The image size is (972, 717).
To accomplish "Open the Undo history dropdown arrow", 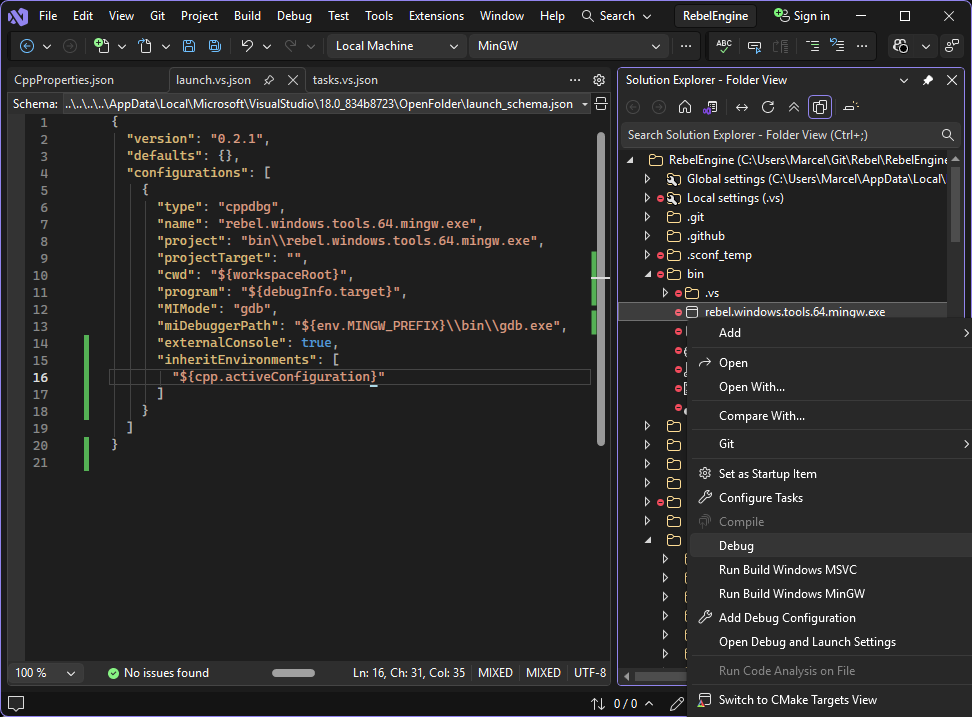I will pos(267,46).
